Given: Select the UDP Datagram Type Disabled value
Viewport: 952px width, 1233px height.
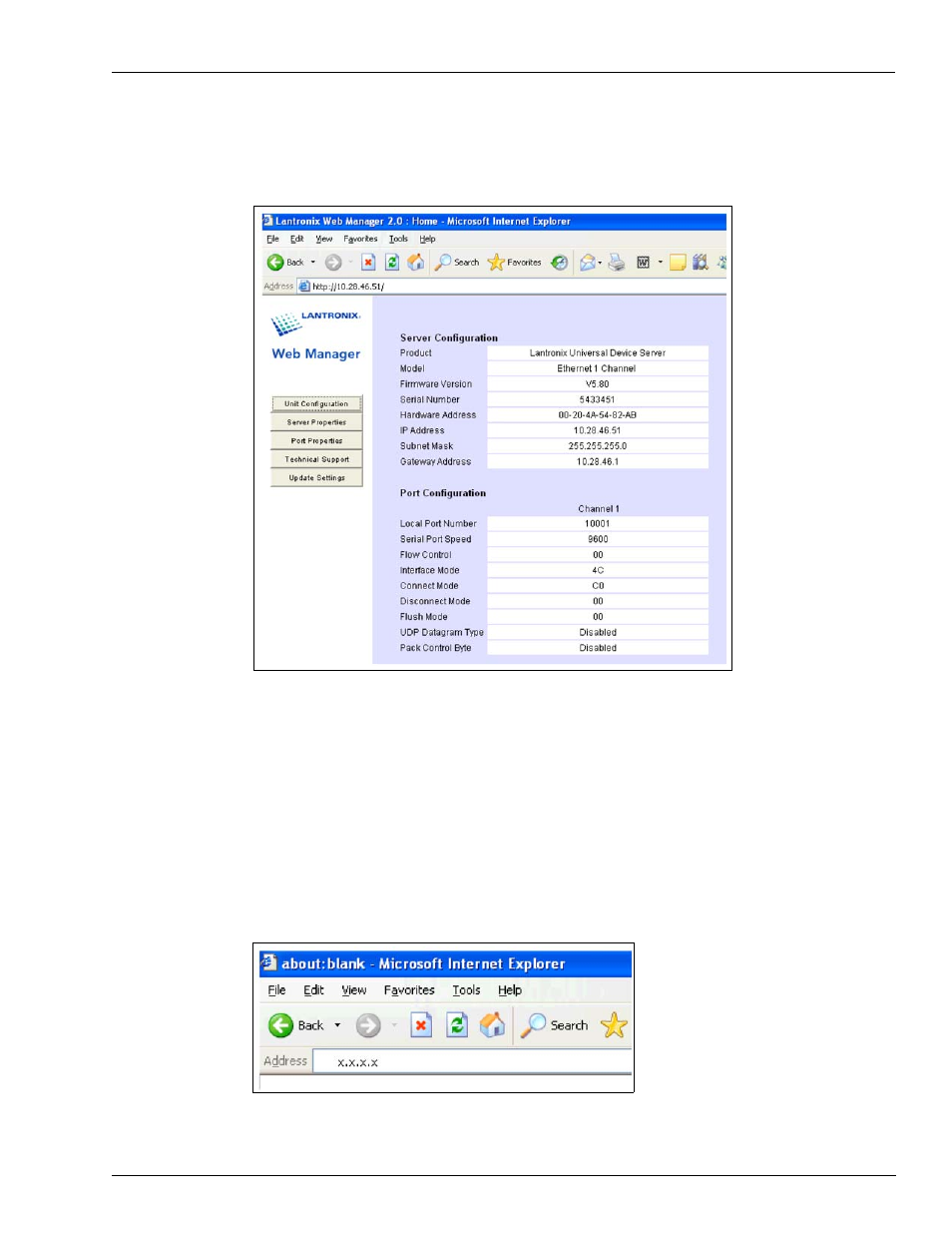Looking at the screenshot, I should click(598, 633).
